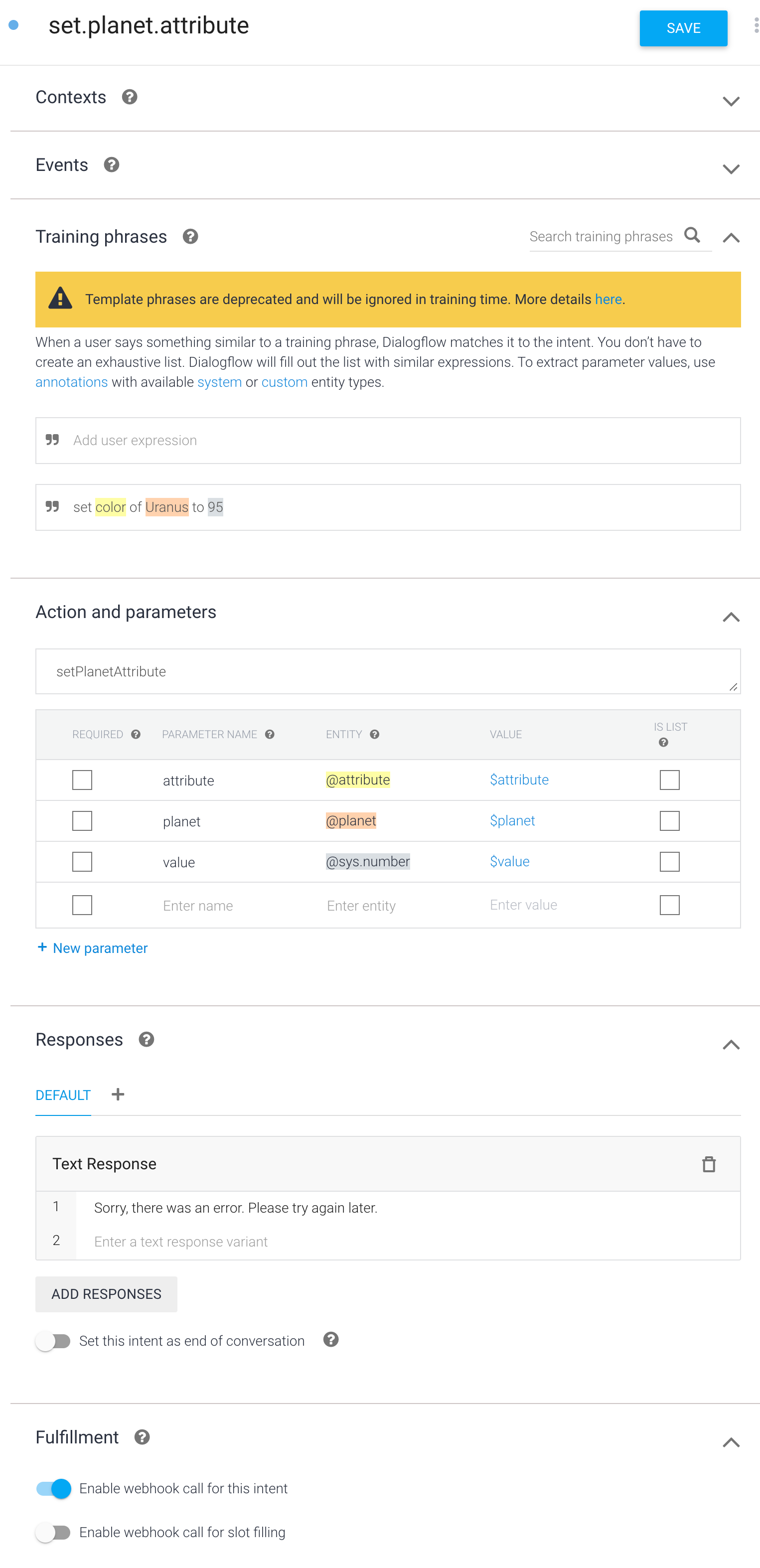Click the search training phrases magnifier
760x1568 pixels.
(x=692, y=236)
